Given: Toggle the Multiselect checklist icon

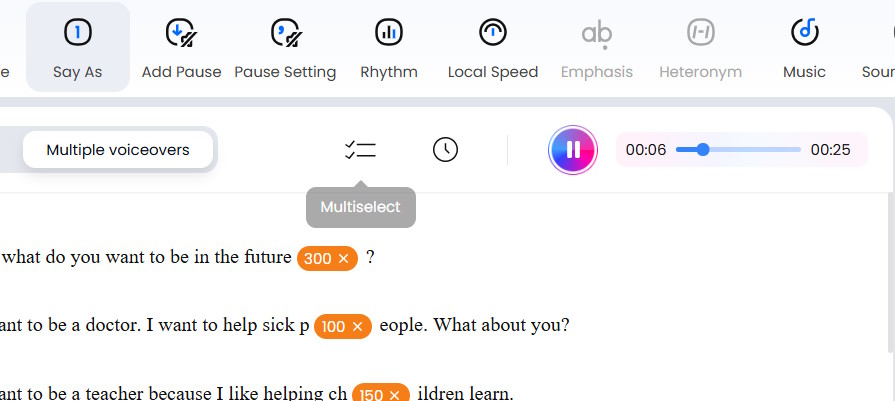Looking at the screenshot, I should pyautogui.click(x=360, y=150).
